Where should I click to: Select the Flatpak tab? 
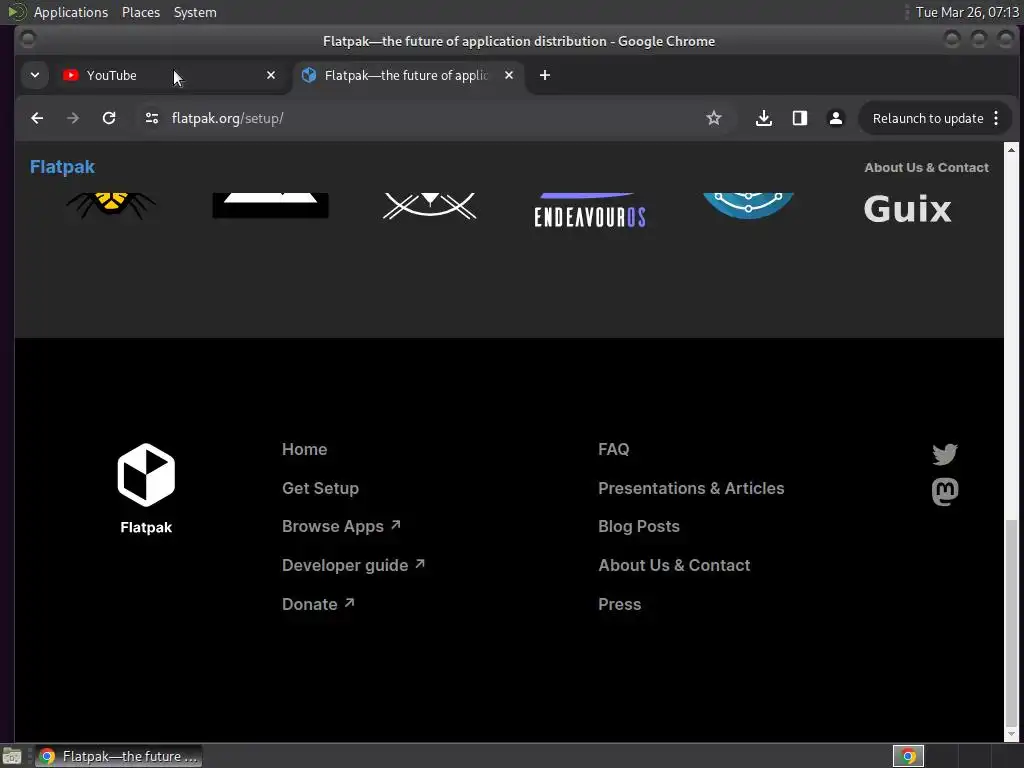[x=408, y=75]
